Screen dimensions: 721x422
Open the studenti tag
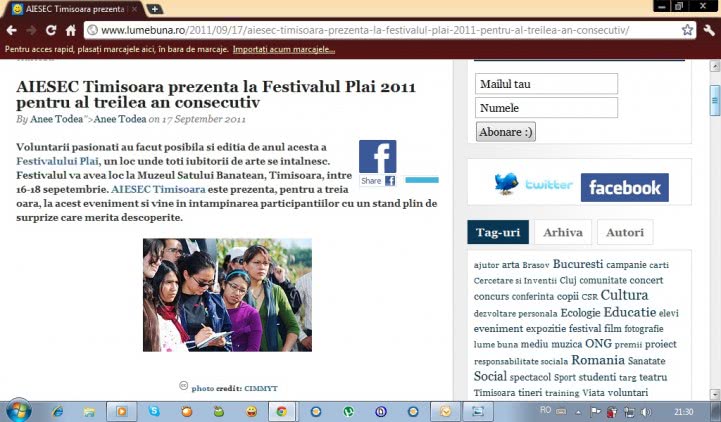(x=597, y=377)
